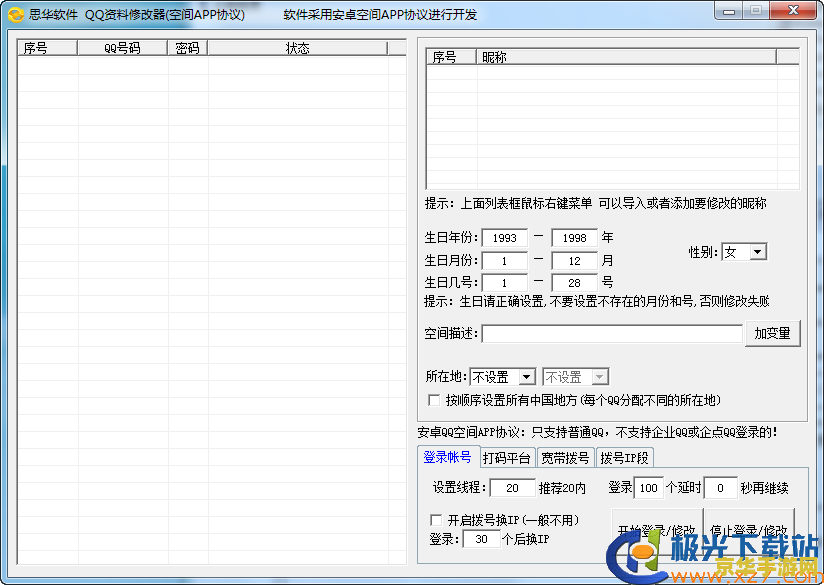Click the app icon in the title bar
824x585 pixels.
(15, 14)
